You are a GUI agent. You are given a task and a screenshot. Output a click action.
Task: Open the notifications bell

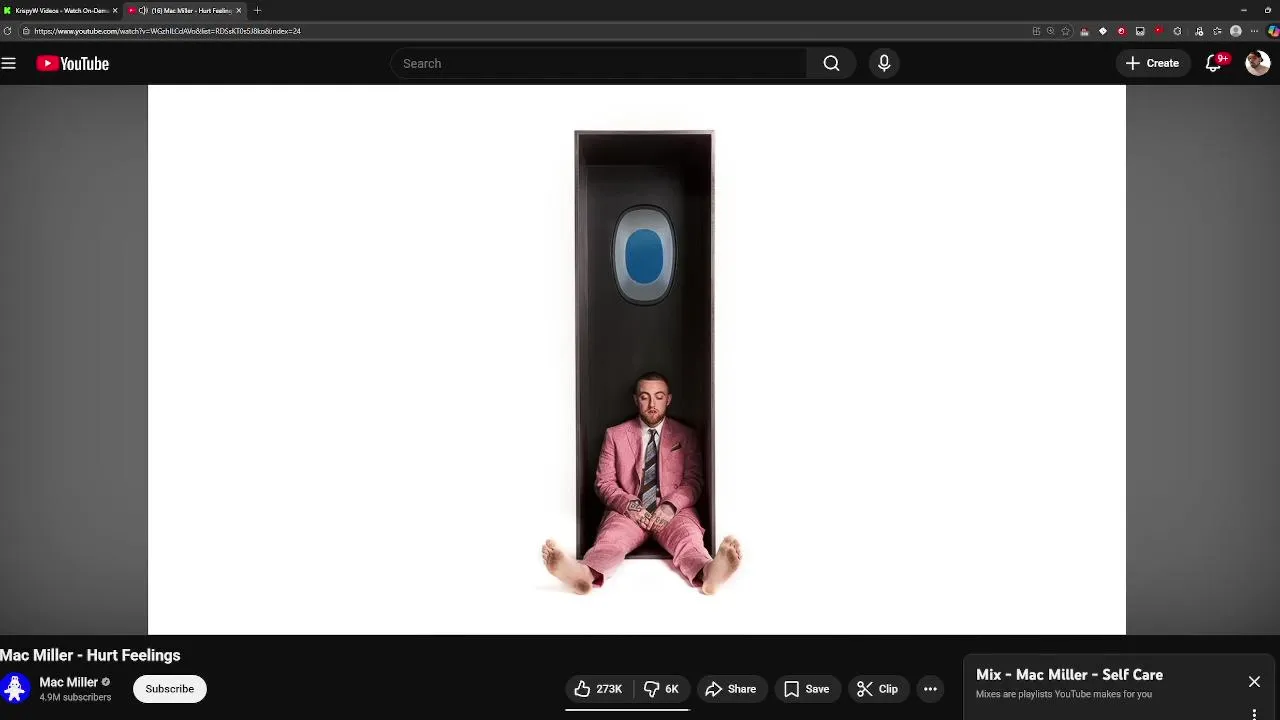click(1215, 63)
